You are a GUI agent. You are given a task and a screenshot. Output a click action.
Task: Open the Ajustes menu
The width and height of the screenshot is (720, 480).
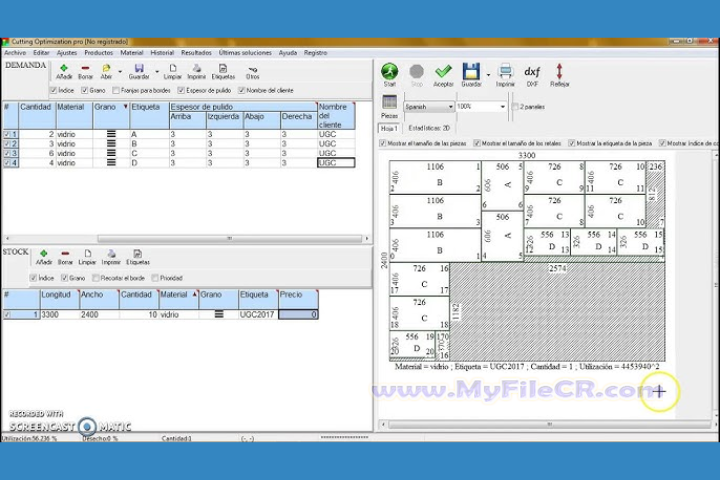tap(67, 53)
